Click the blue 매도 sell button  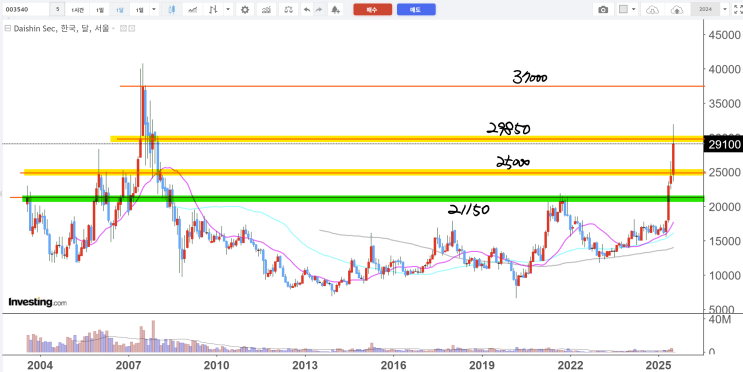[x=416, y=9]
